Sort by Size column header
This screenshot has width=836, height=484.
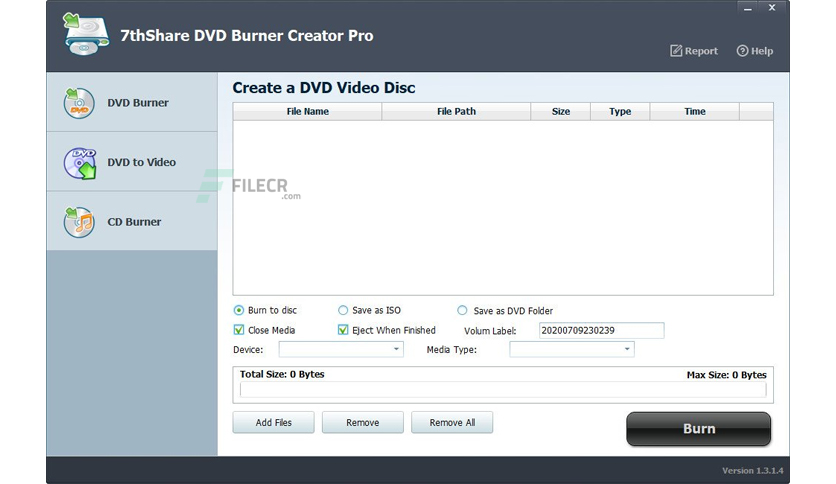pyautogui.click(x=561, y=111)
